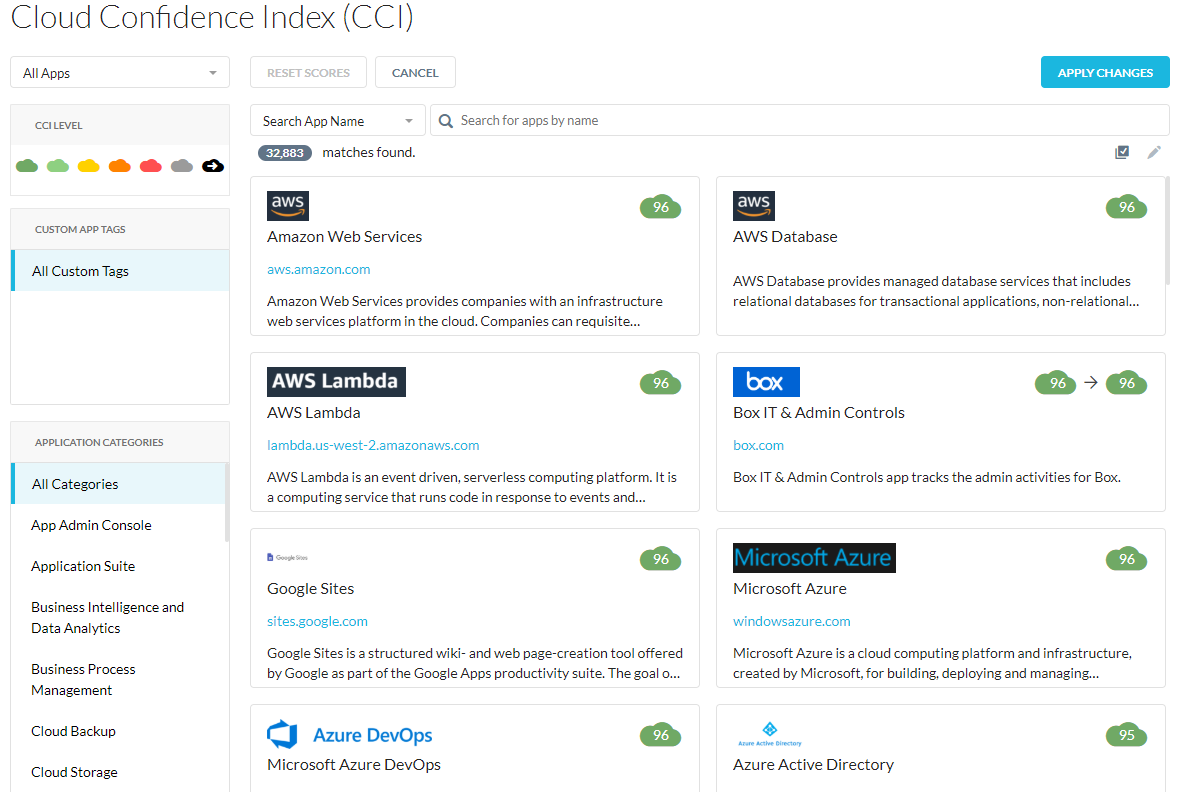The height and width of the screenshot is (792, 1179).
Task: Click the Reset Scores button
Action: 308,73
